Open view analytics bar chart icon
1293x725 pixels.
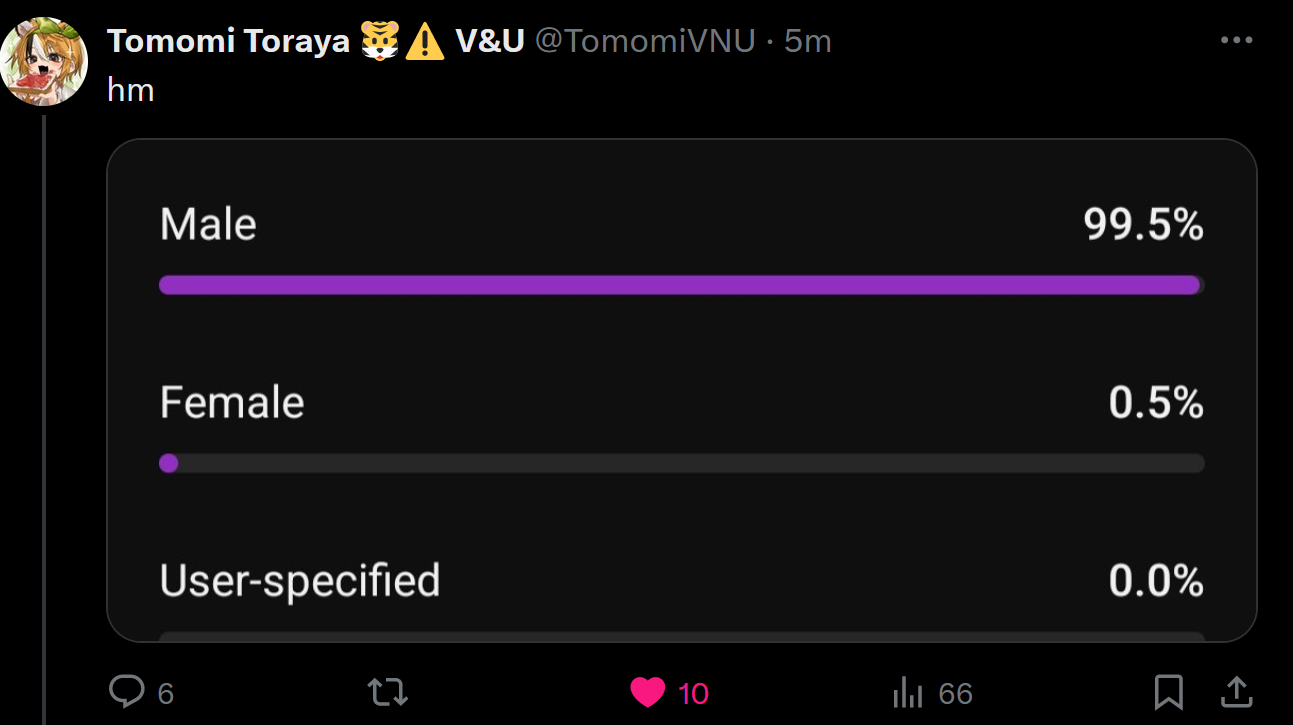(x=907, y=692)
